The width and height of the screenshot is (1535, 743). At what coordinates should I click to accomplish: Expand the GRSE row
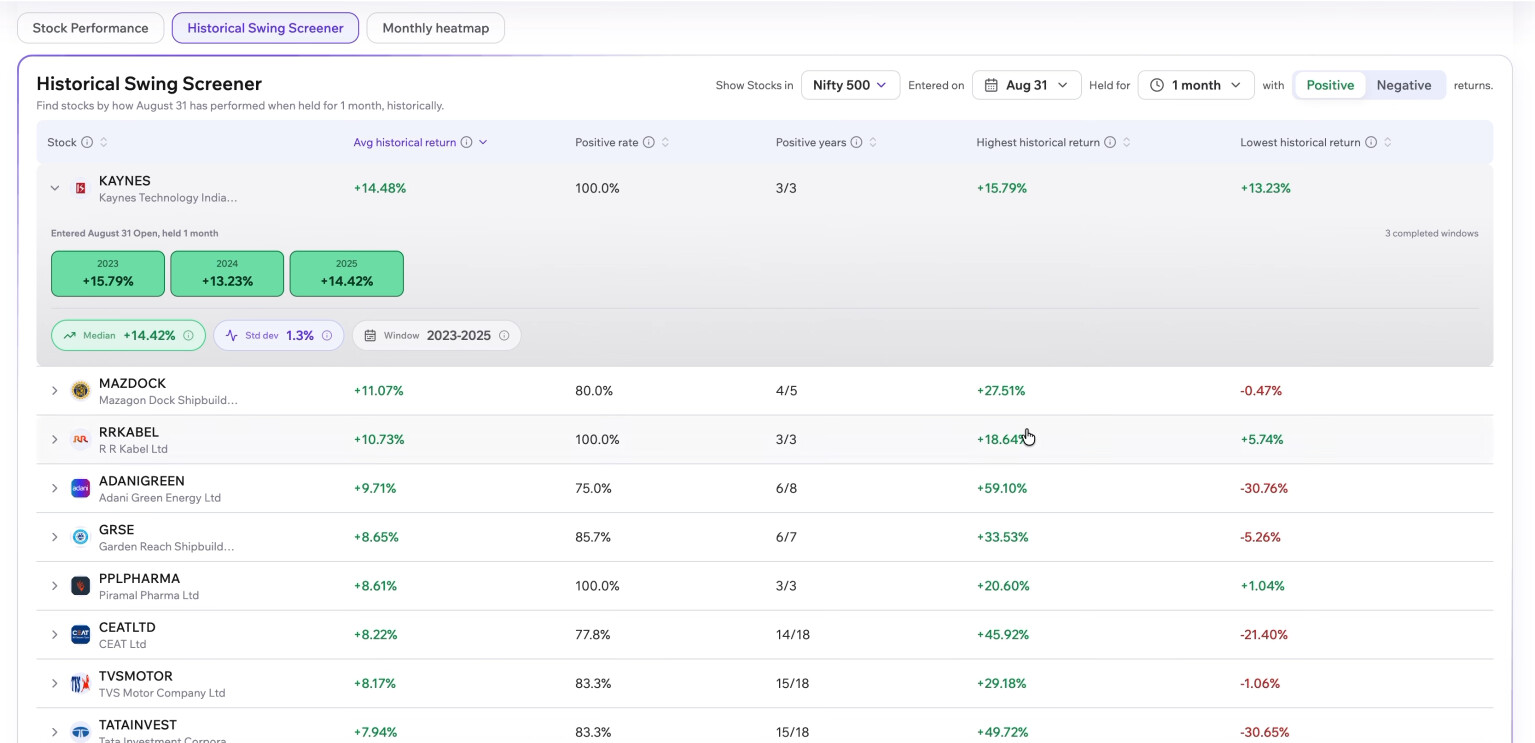click(55, 537)
